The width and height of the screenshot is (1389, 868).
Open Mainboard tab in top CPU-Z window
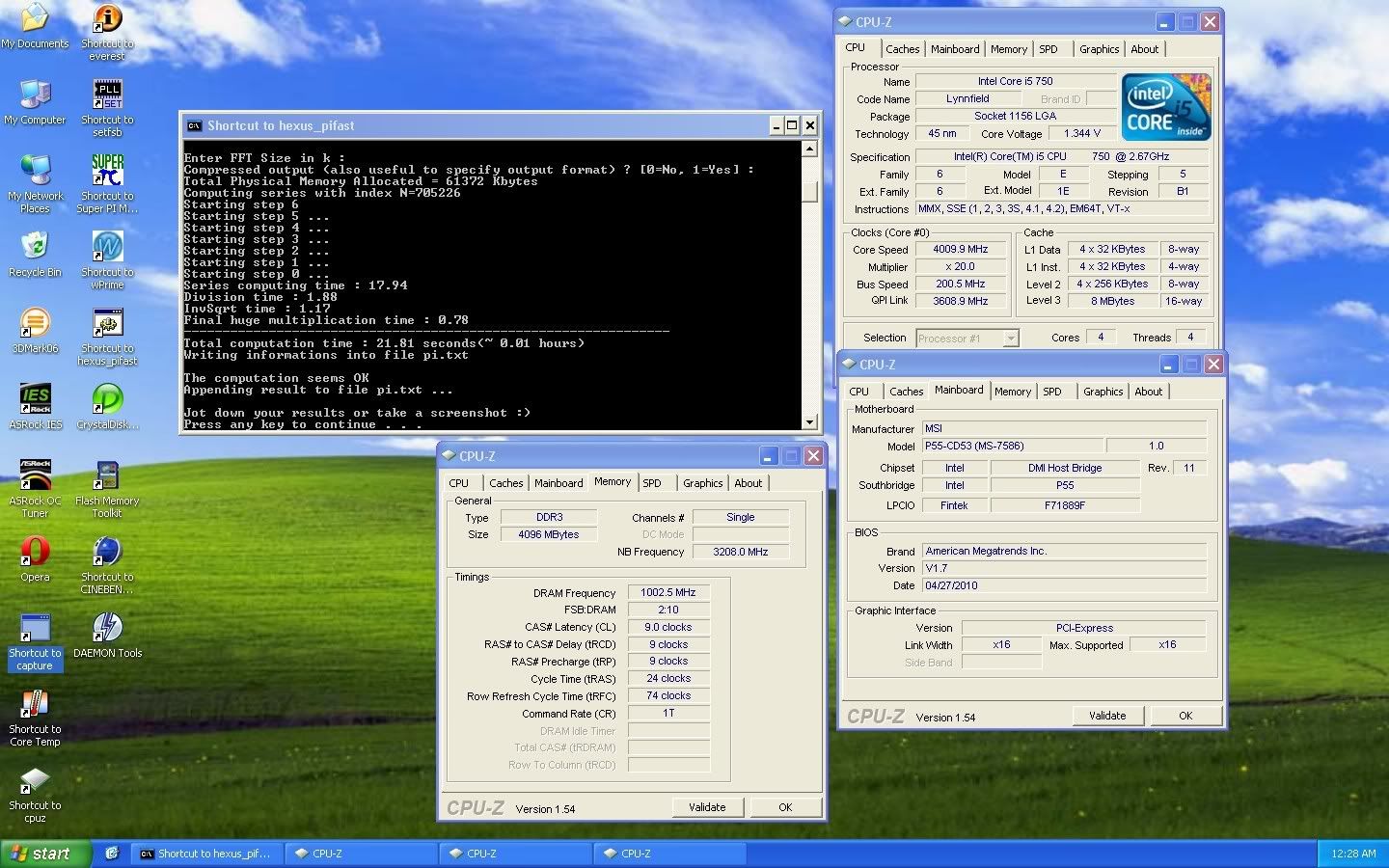pyautogui.click(x=955, y=49)
